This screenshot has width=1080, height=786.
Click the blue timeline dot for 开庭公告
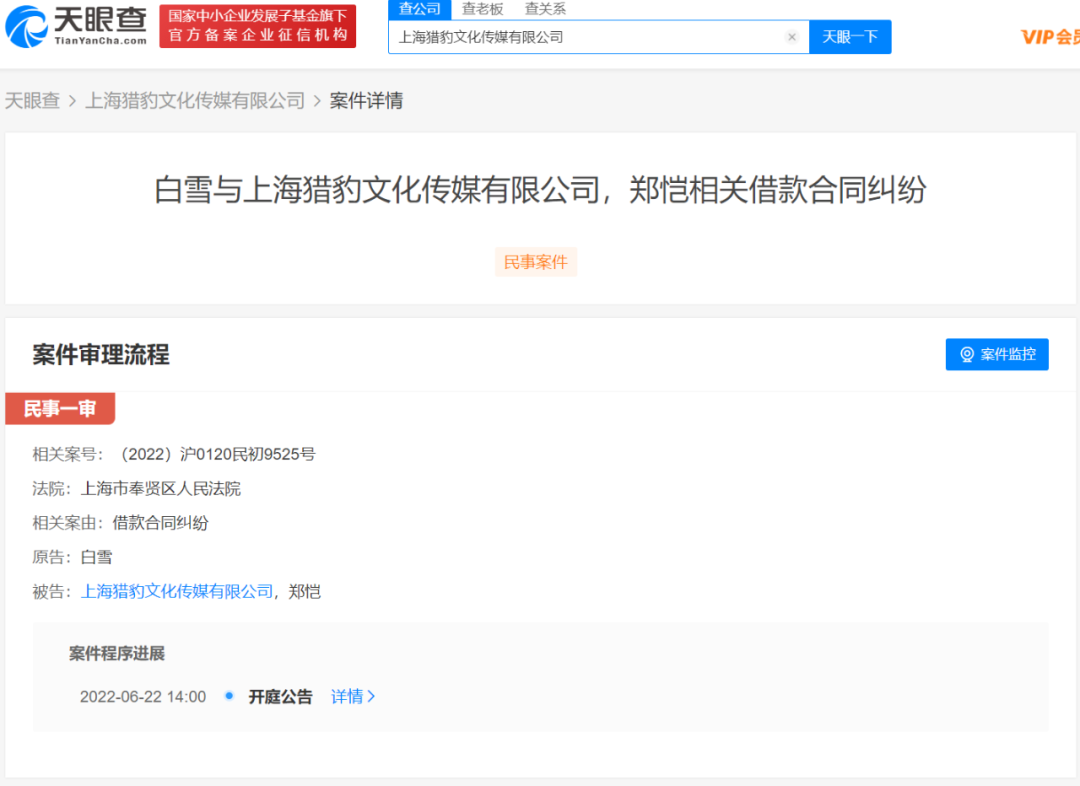click(229, 696)
